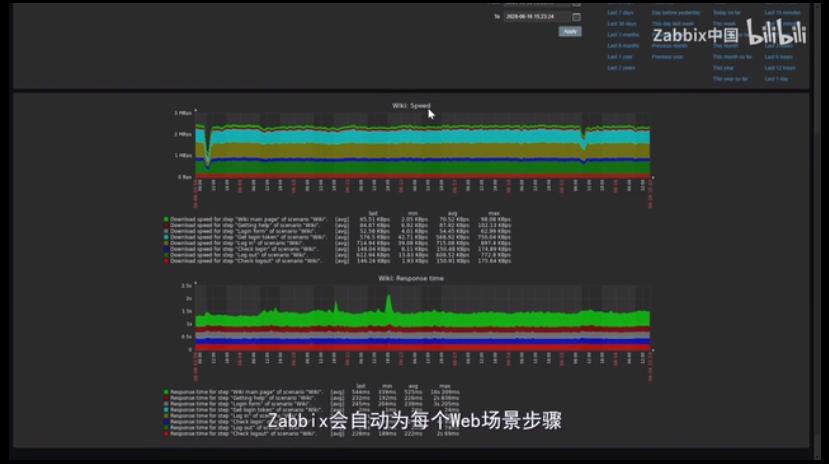Click cyan swatch for Get login token download speed
The height and width of the screenshot is (464, 829).
tap(166, 237)
